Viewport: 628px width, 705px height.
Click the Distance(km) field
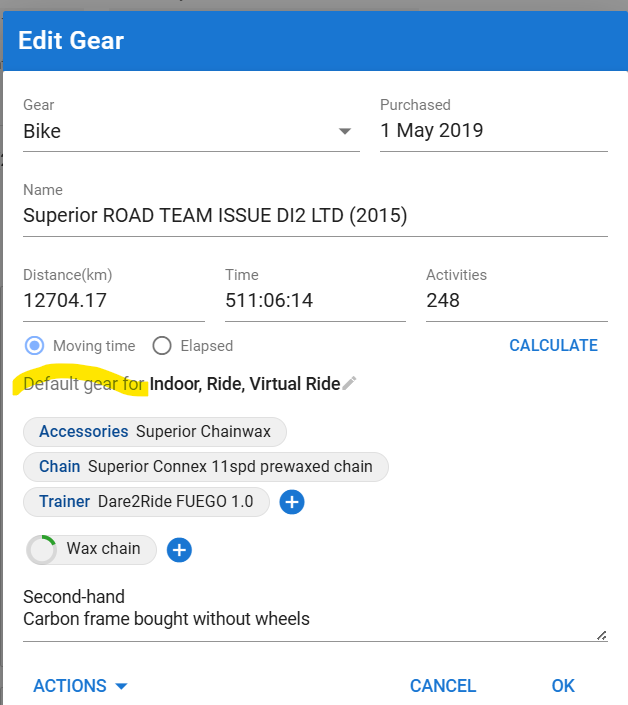coord(114,300)
